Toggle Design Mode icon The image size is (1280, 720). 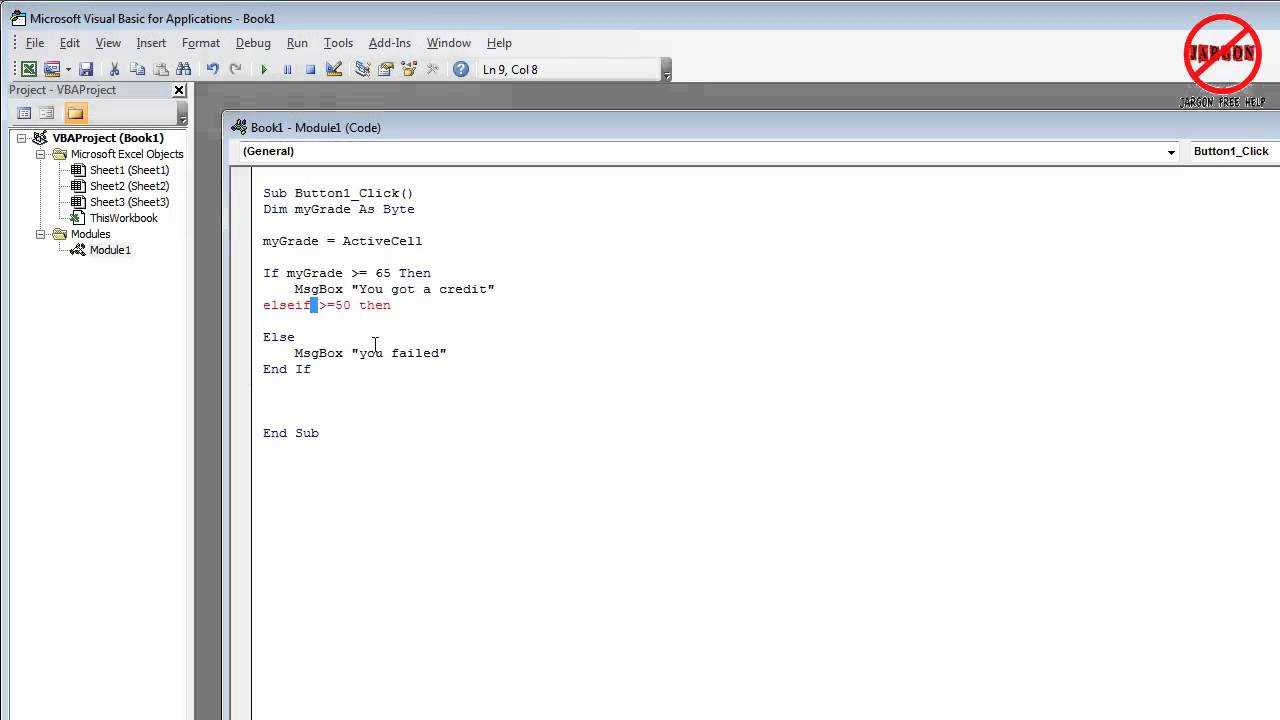coord(334,69)
